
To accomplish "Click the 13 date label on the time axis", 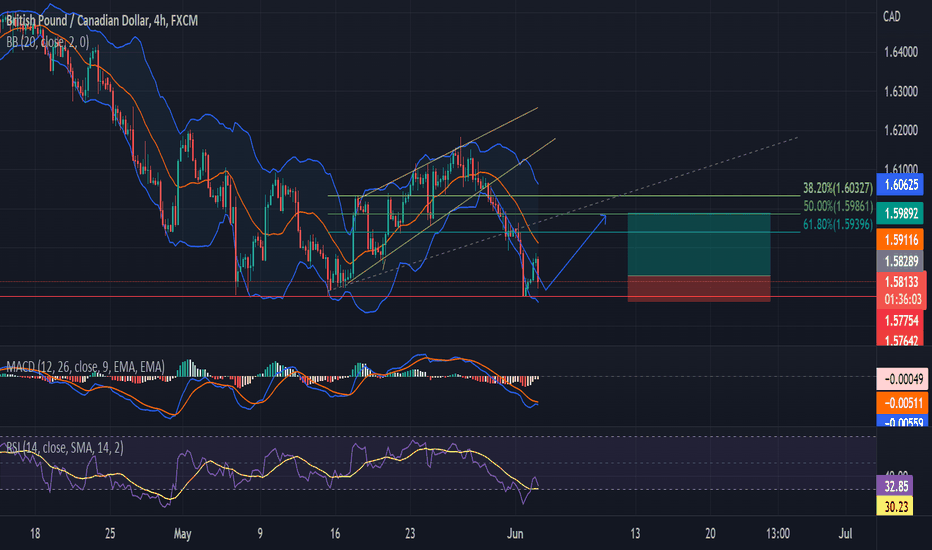I will (635, 533).
